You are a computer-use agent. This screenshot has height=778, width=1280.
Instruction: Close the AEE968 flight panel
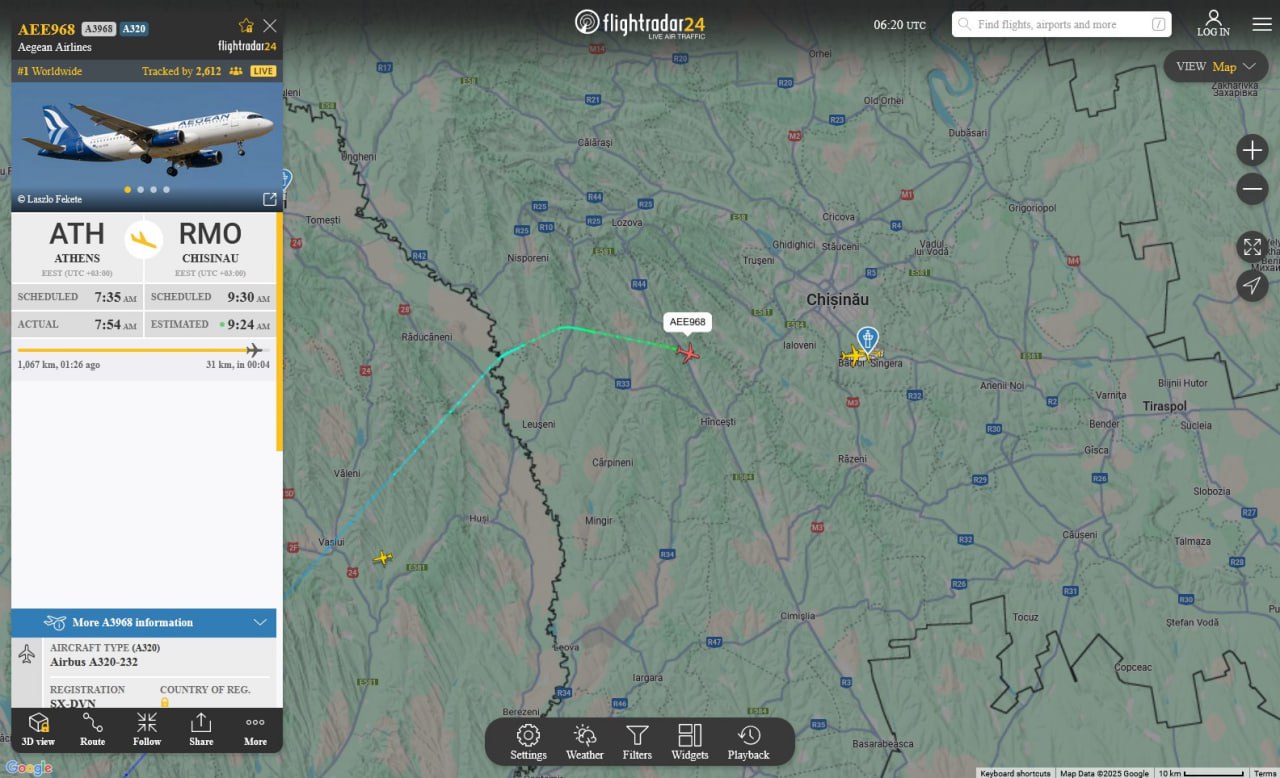pos(270,26)
